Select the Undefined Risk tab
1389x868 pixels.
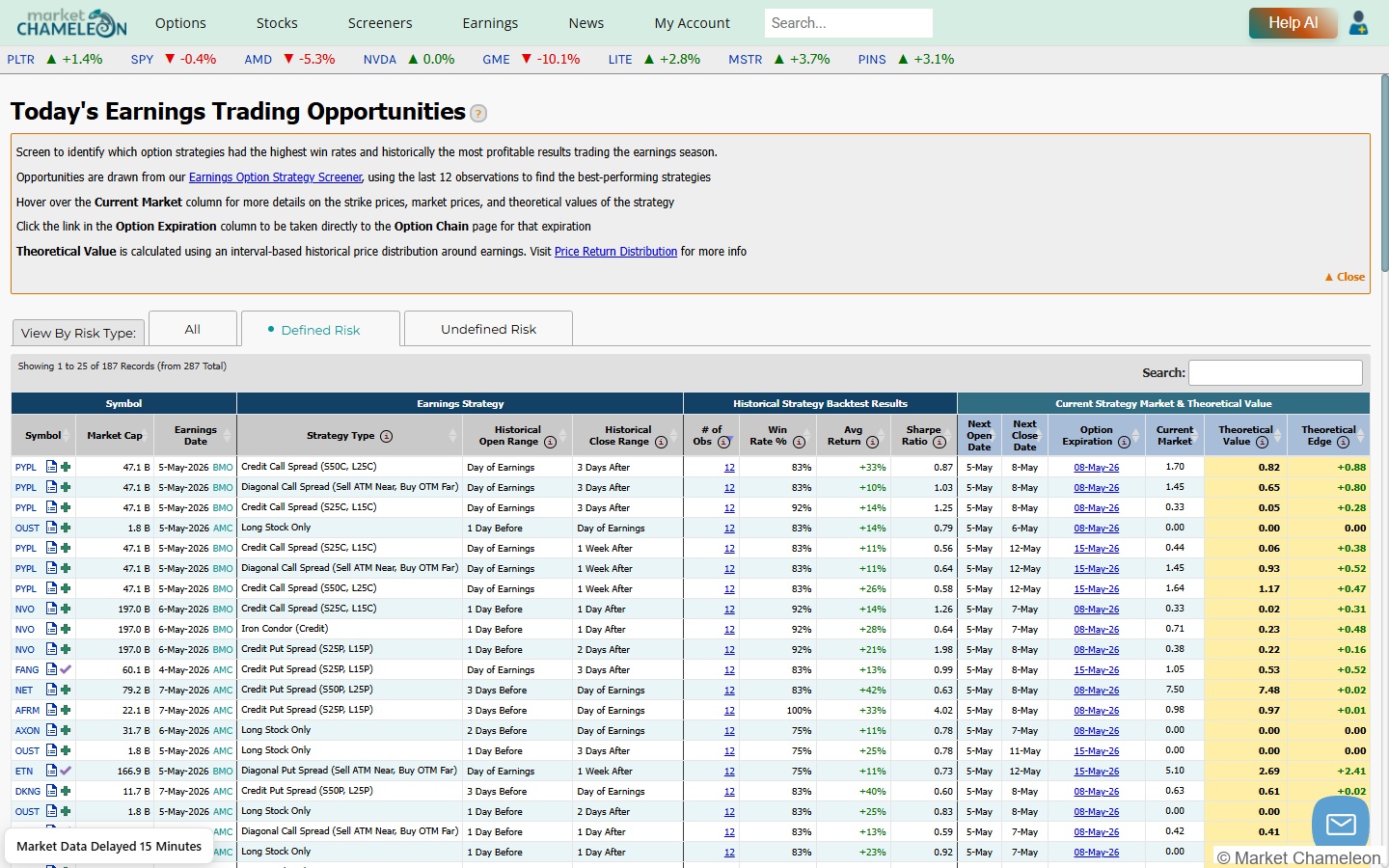pos(488,329)
